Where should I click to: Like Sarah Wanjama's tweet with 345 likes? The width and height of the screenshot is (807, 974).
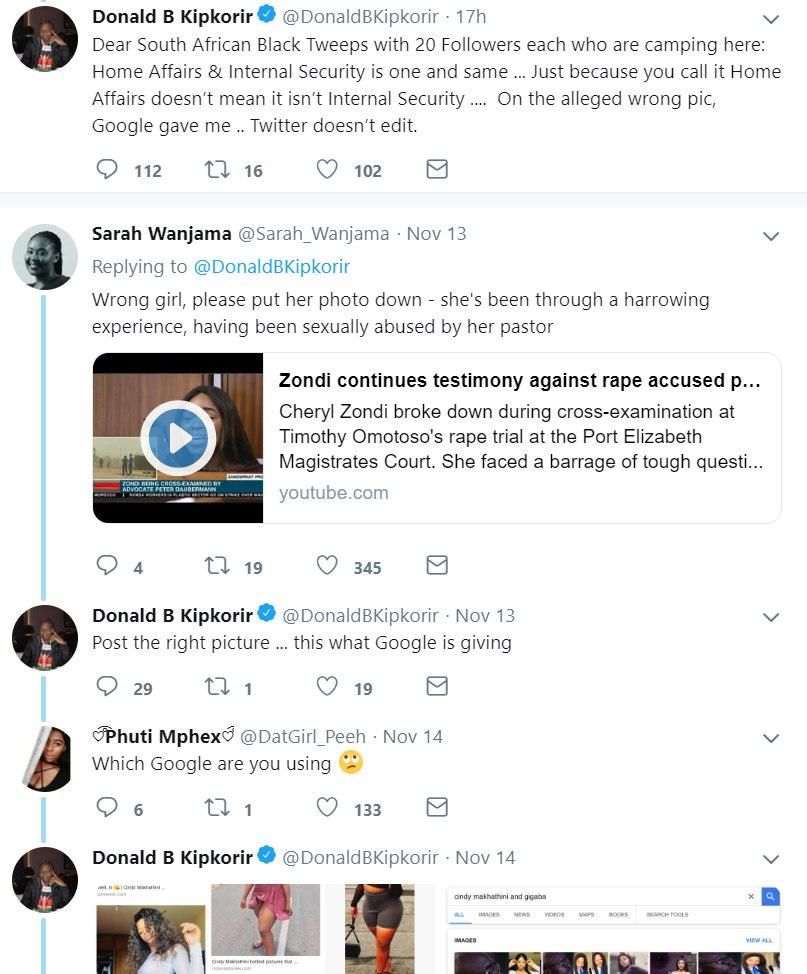pyautogui.click(x=327, y=566)
